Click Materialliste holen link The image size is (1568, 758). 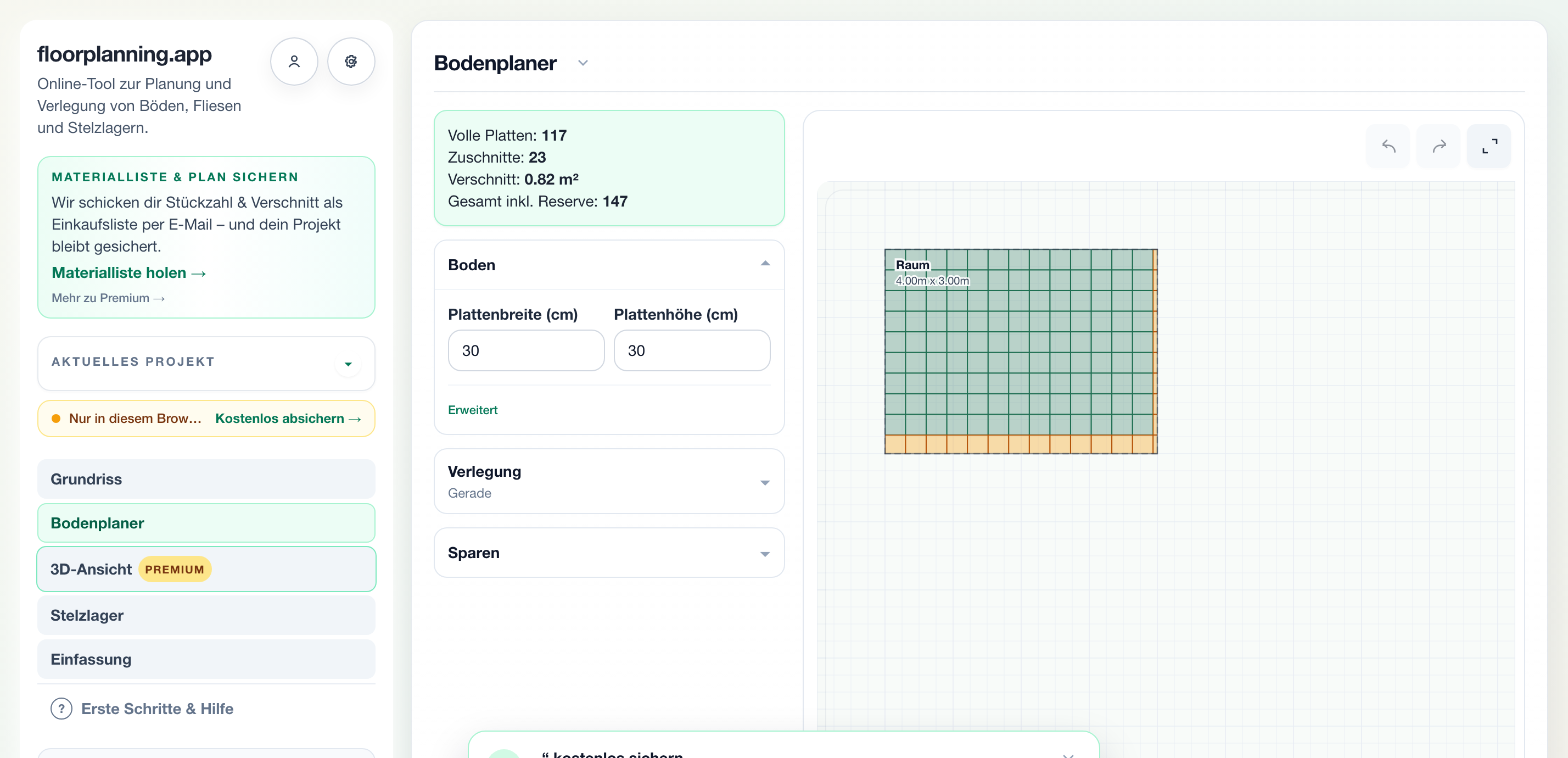(129, 273)
